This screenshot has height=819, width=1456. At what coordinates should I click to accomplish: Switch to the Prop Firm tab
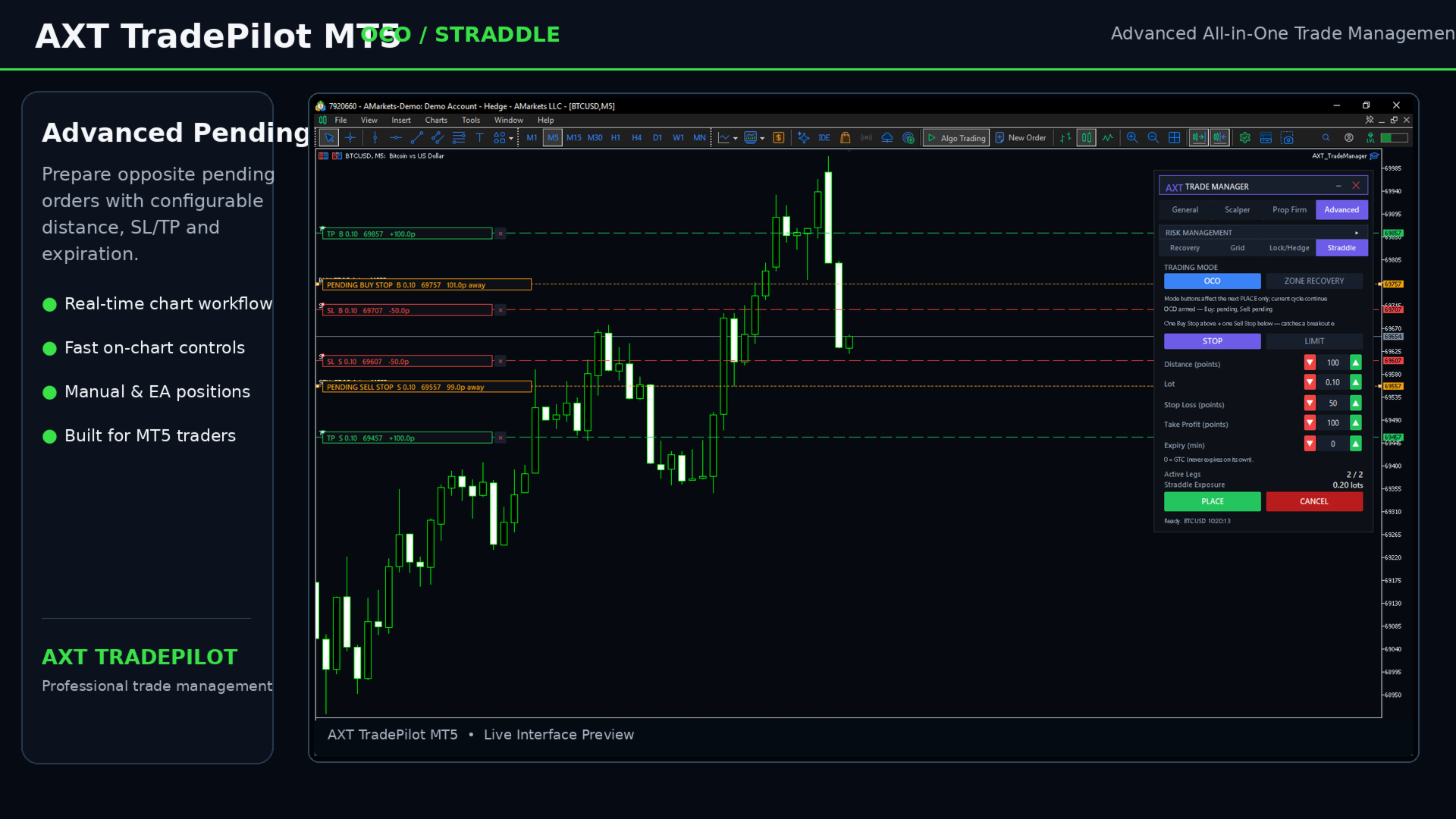coord(1290,210)
